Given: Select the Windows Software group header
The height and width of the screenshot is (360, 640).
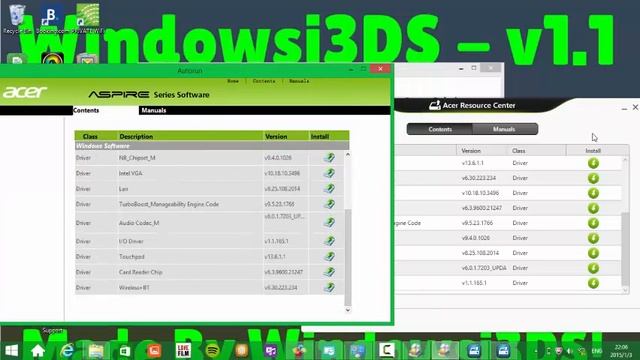Looking at the screenshot, I should [x=212, y=146].
